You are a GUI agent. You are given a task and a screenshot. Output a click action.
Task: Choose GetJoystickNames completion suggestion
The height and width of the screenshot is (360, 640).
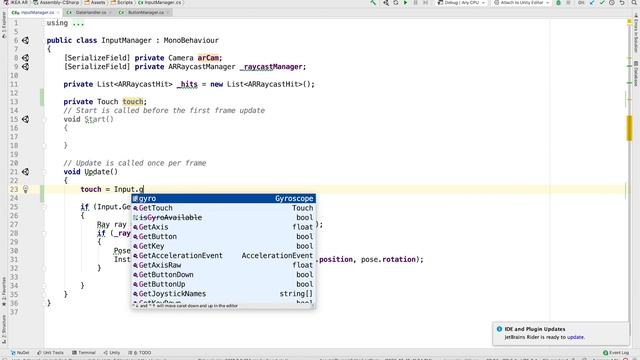[x=223, y=294]
